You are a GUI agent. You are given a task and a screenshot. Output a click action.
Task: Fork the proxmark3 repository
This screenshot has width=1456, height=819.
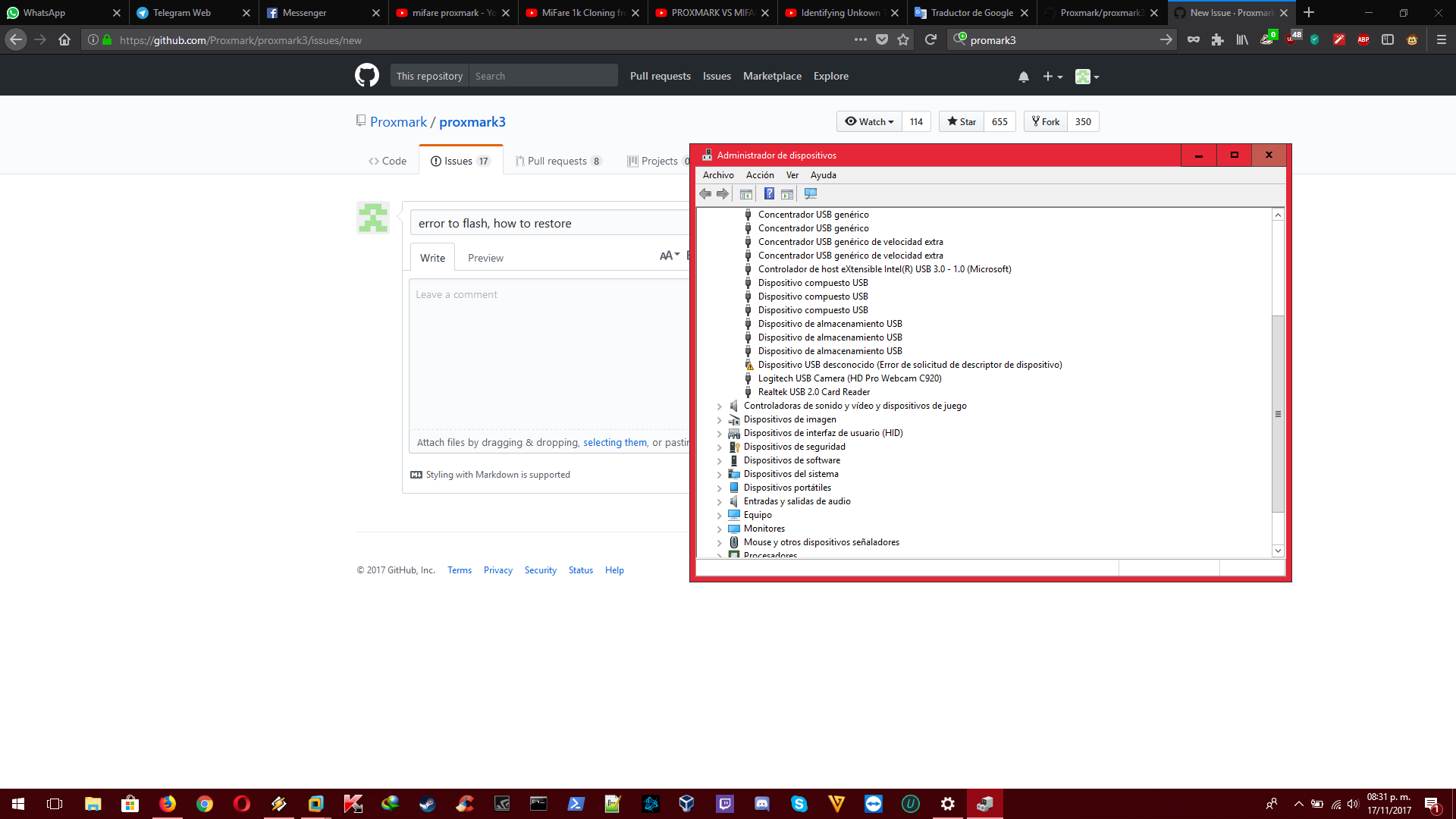click(x=1045, y=121)
